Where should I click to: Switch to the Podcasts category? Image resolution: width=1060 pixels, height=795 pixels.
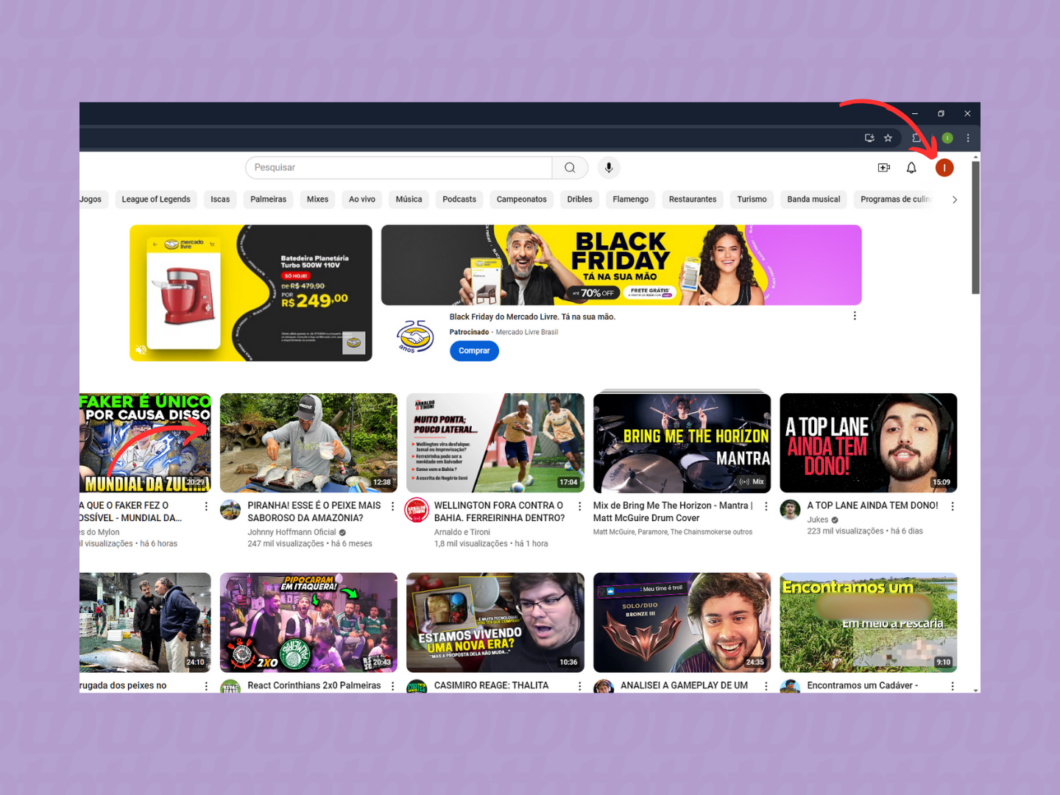459,199
